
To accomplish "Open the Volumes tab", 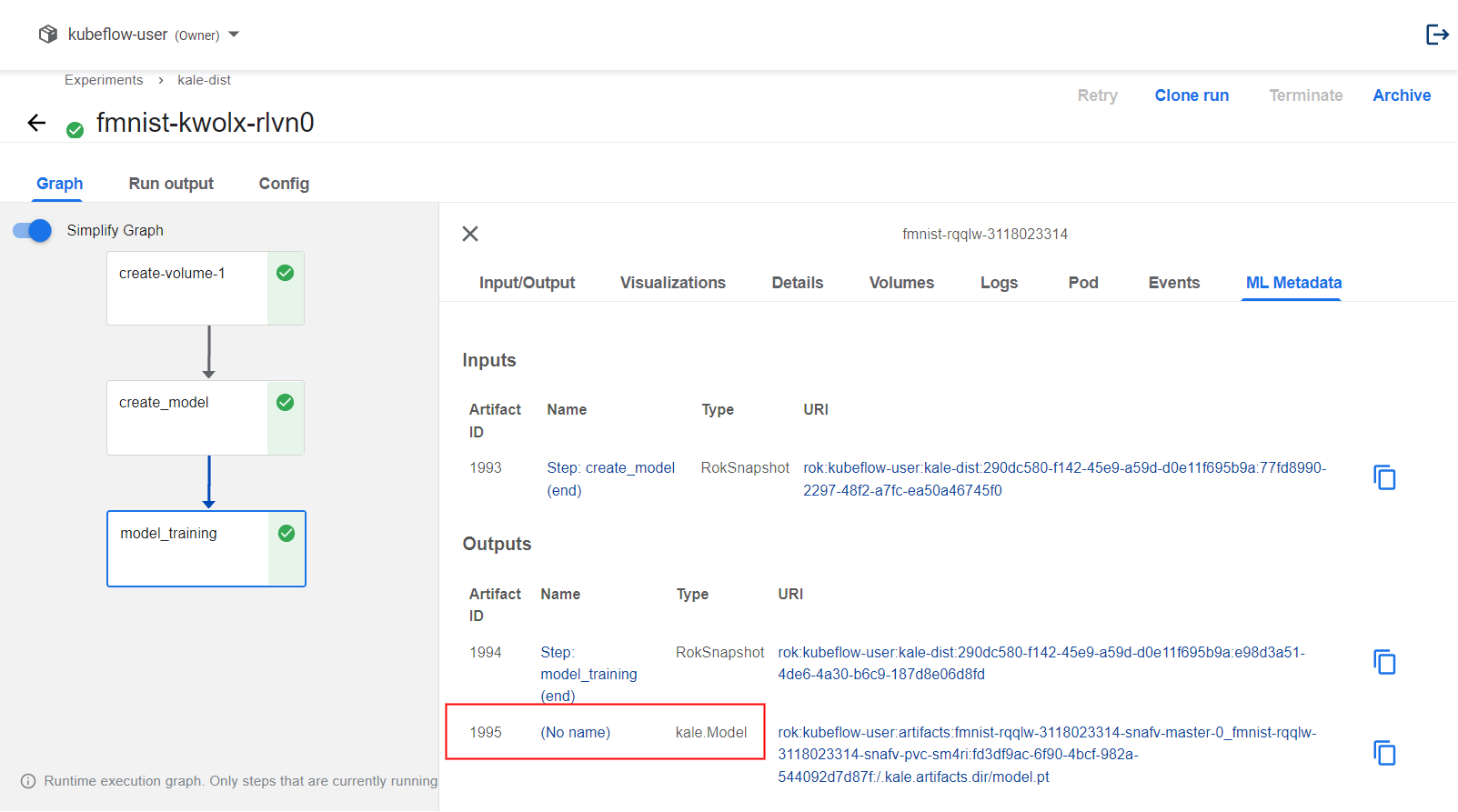I will (x=901, y=283).
